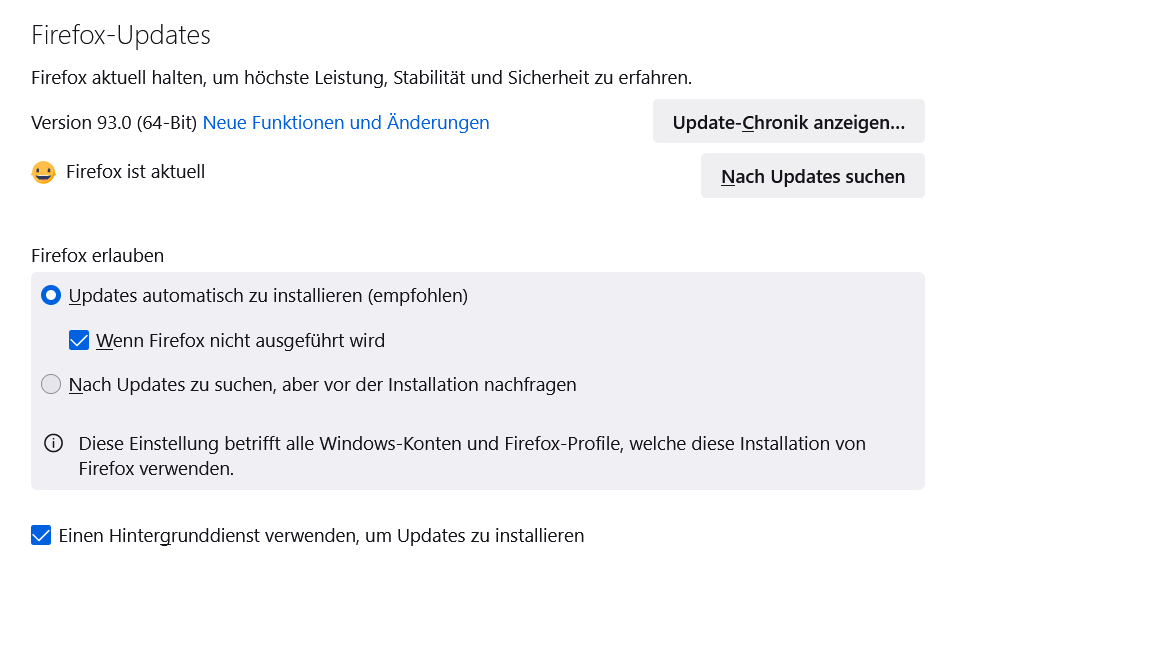The image size is (1152, 648).
Task: Click the 'Firefox-Updates' section heading
Action: [x=121, y=35]
